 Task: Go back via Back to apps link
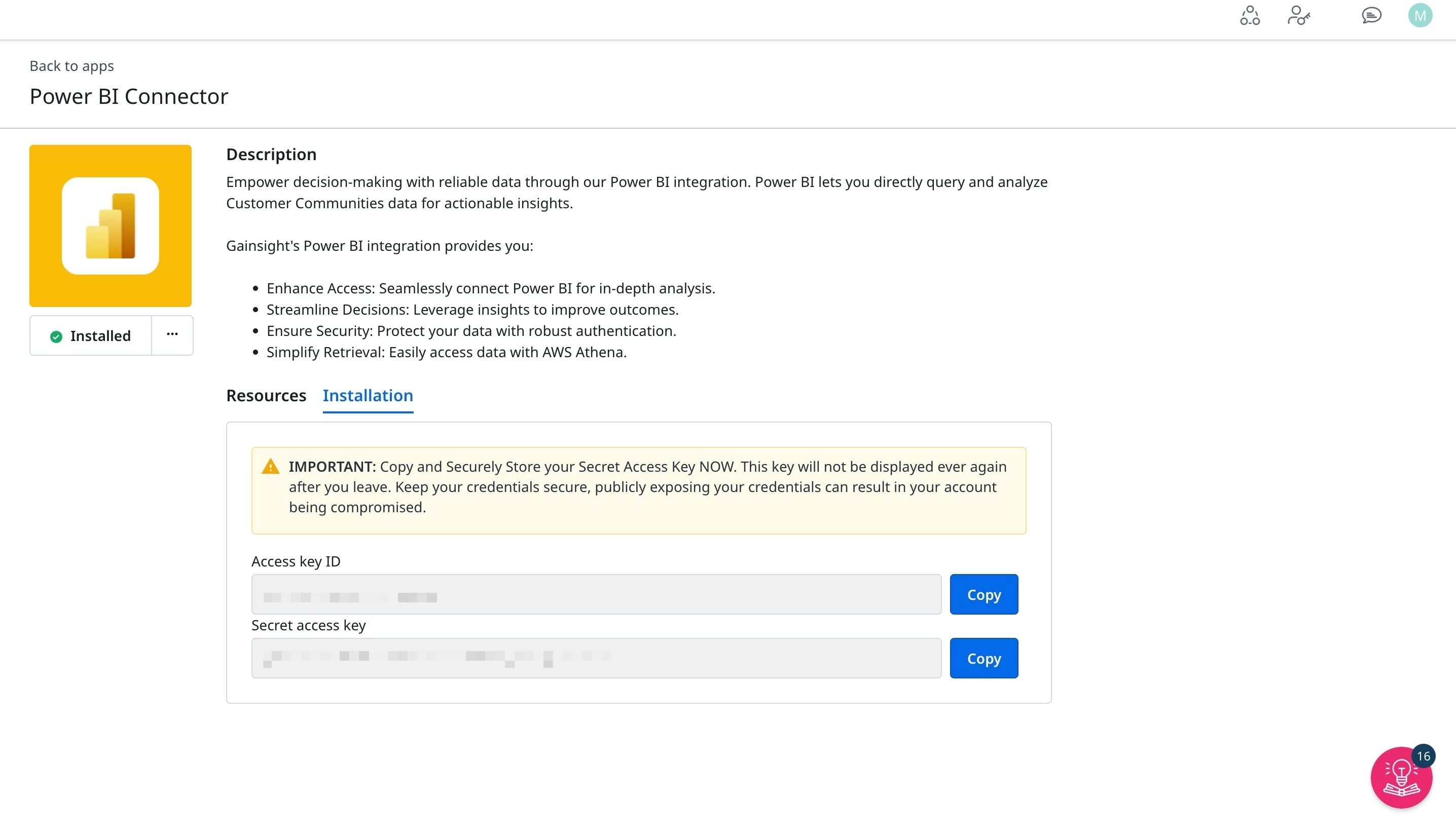pyautogui.click(x=72, y=66)
